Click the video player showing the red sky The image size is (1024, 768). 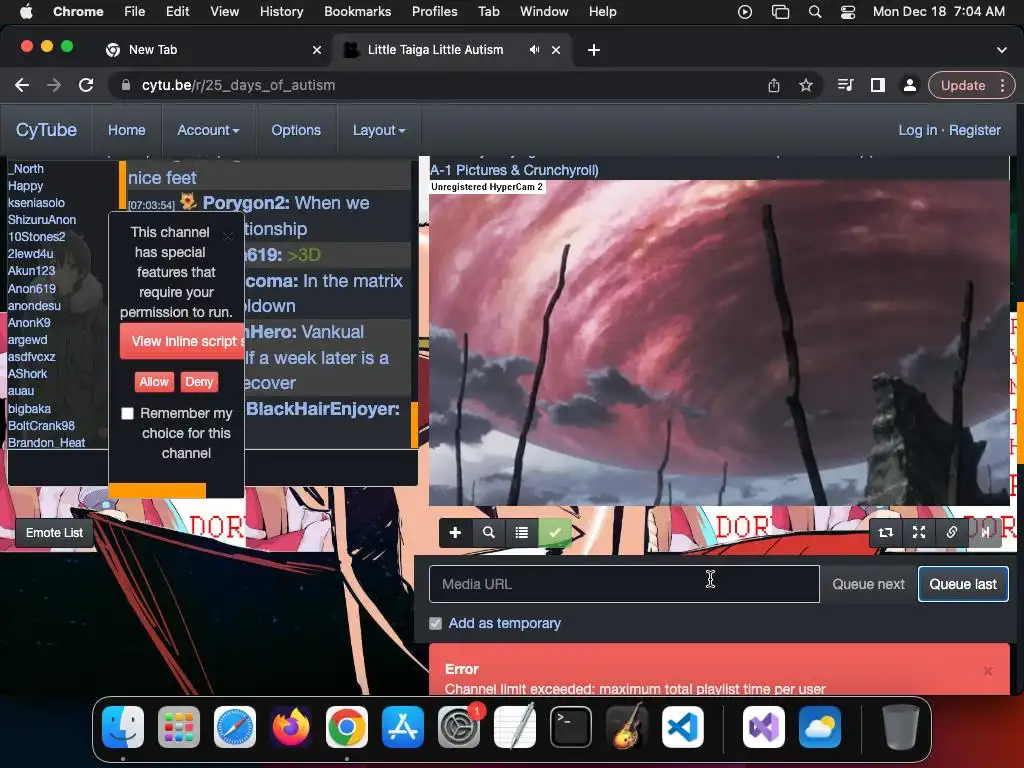719,343
